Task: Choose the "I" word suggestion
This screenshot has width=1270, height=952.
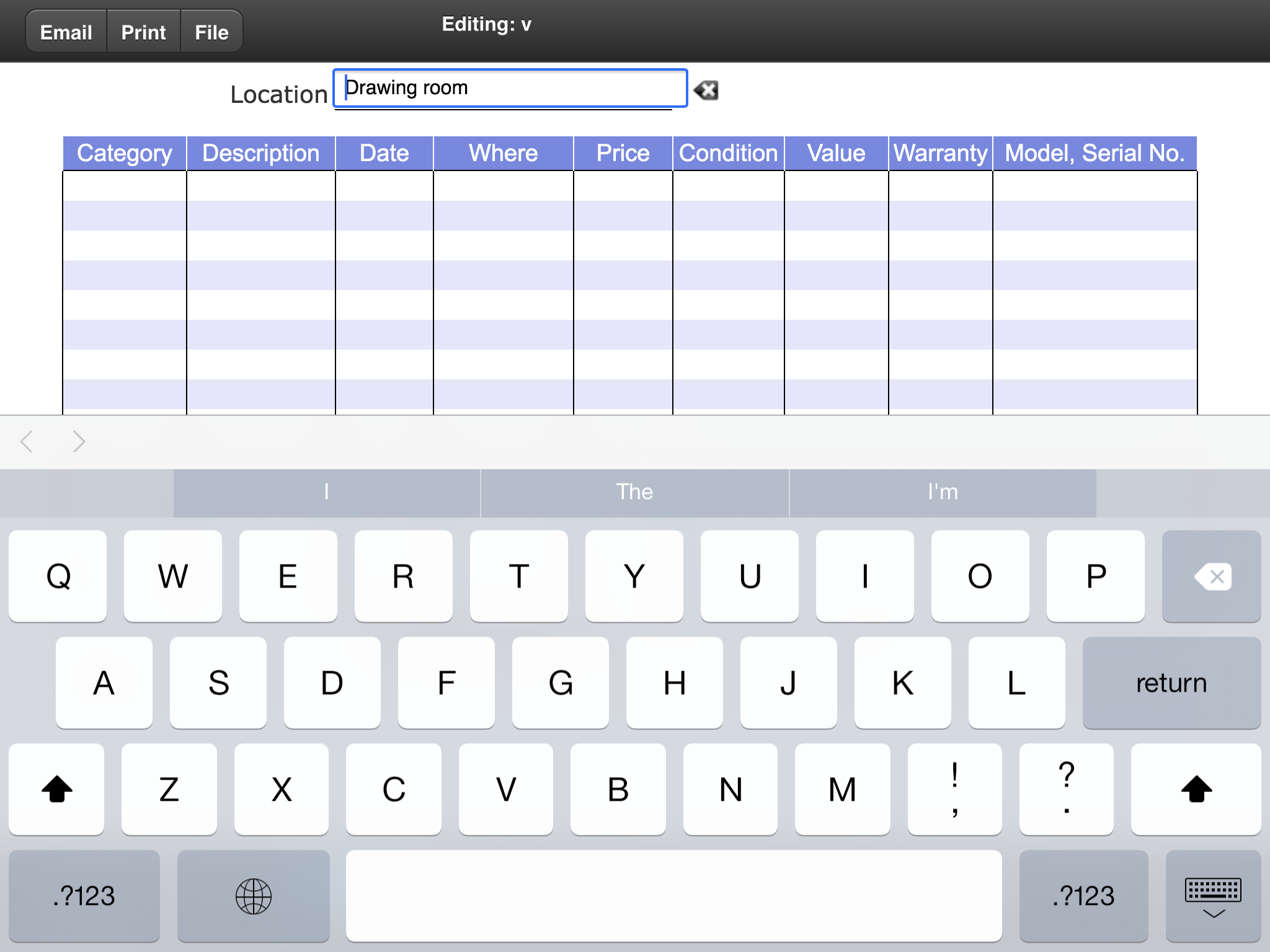Action: pyautogui.click(x=327, y=493)
